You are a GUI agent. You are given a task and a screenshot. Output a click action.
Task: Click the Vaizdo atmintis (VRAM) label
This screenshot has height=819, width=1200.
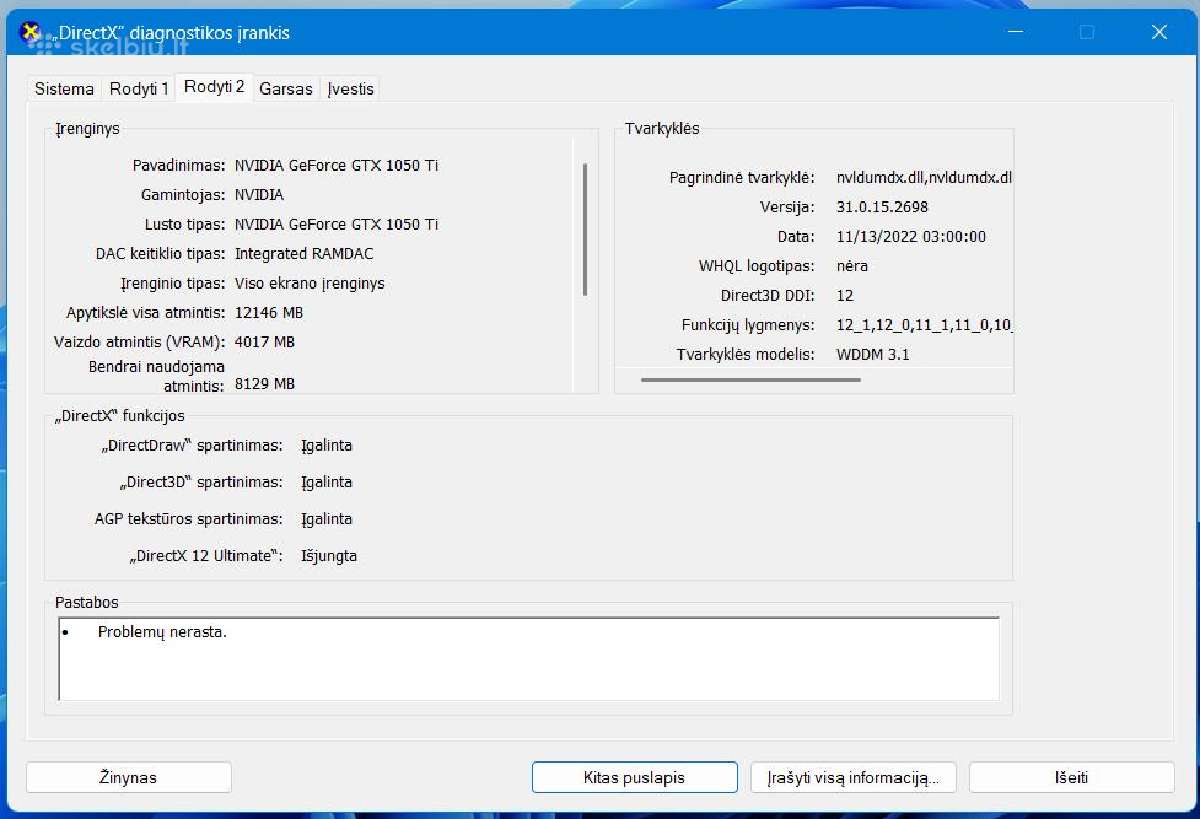tap(139, 342)
